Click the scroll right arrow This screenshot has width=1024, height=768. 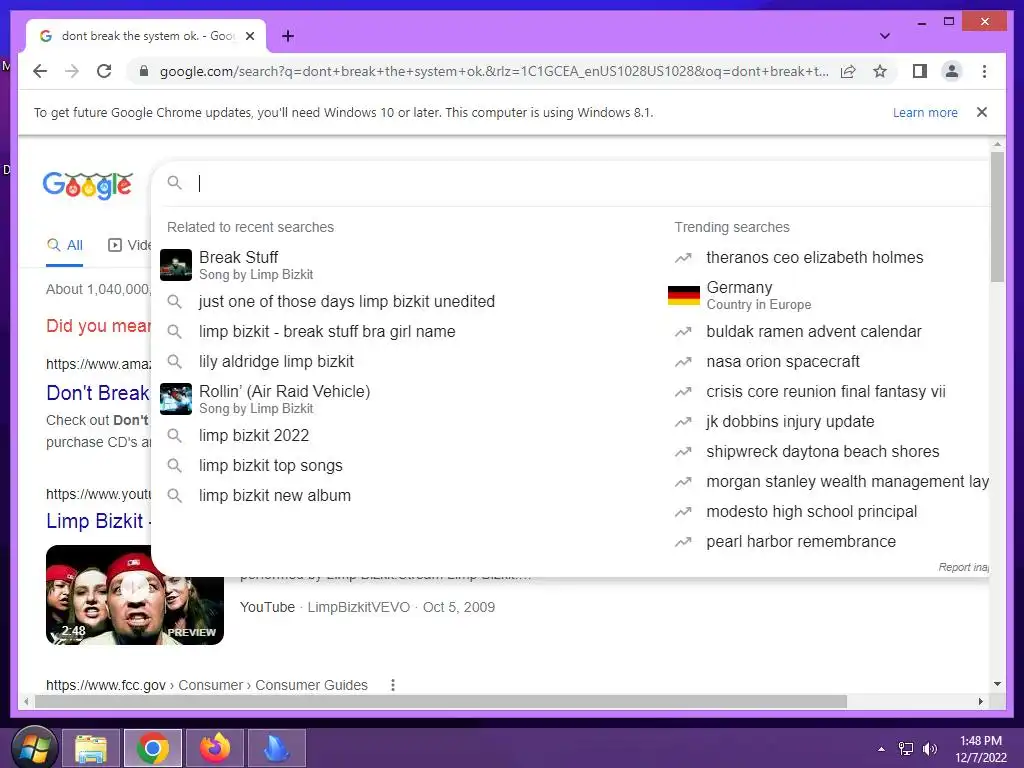click(980, 701)
